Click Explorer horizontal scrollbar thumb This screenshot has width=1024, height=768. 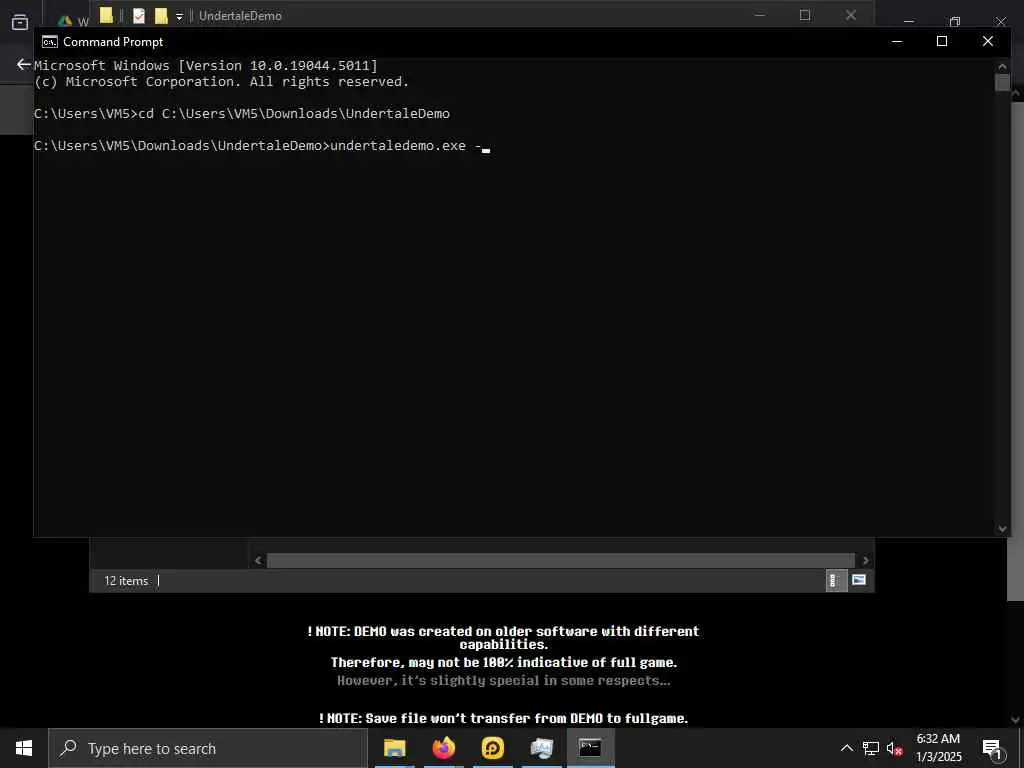pos(560,560)
